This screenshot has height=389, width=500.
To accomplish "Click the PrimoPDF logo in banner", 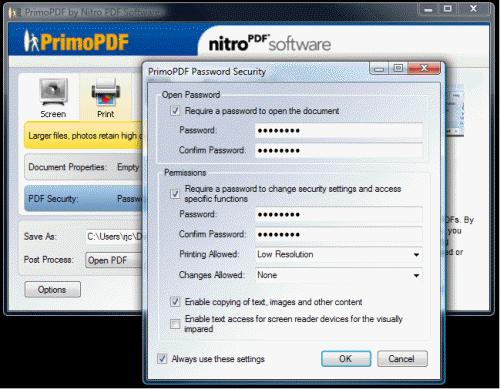I will pos(77,42).
